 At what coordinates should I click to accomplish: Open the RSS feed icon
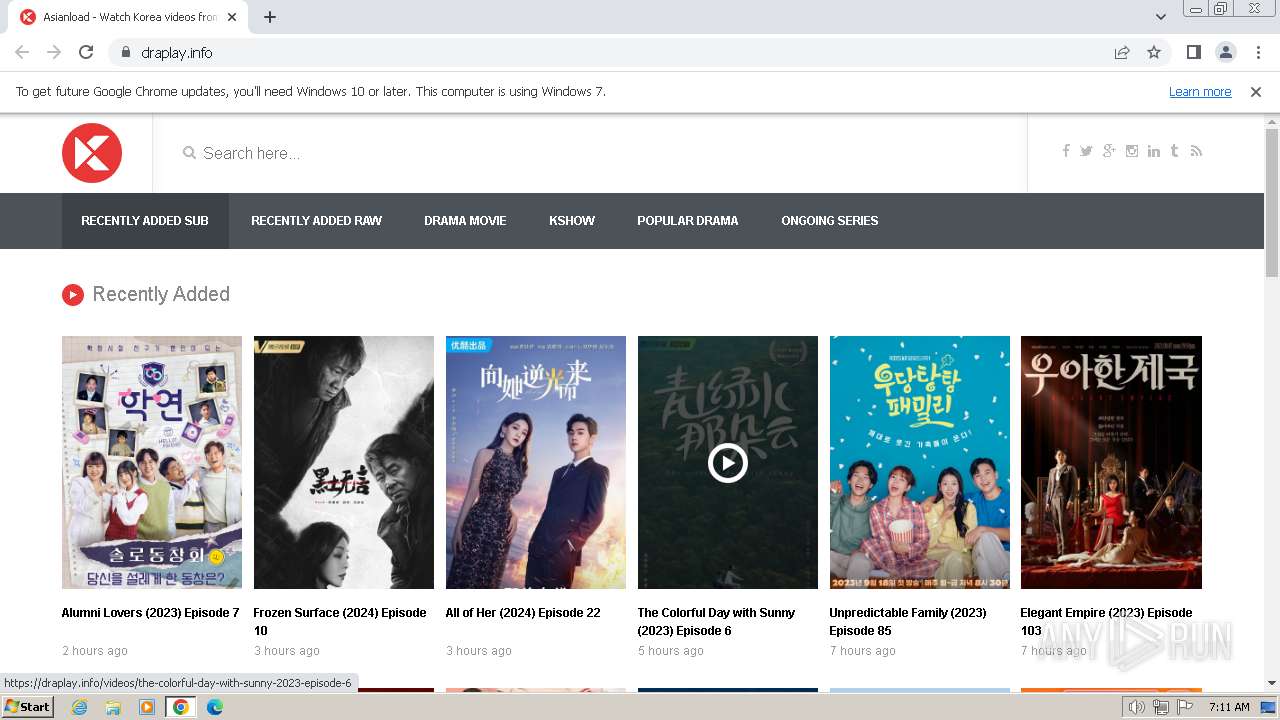point(1196,151)
